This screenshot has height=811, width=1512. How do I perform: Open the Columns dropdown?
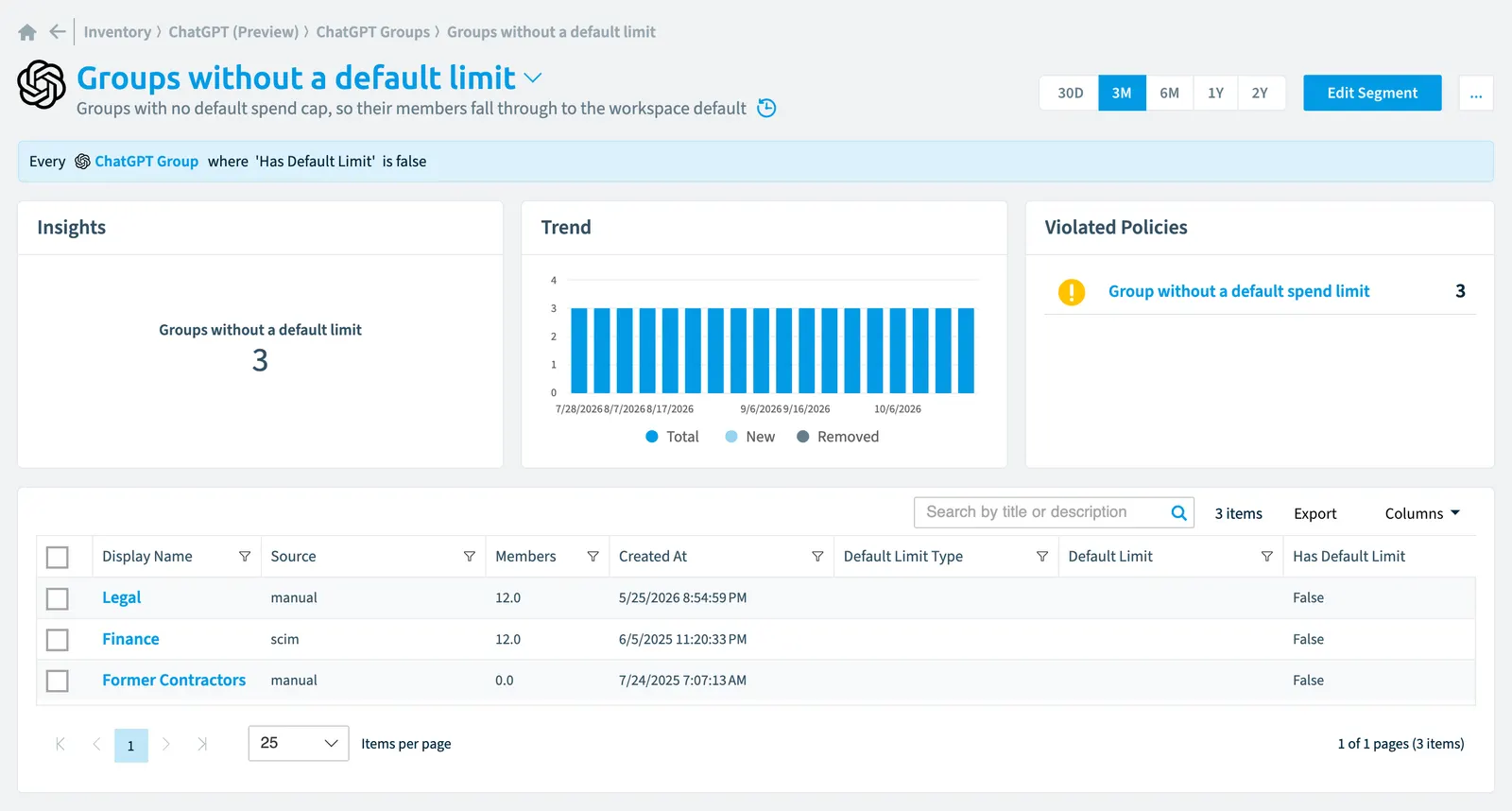(1422, 513)
